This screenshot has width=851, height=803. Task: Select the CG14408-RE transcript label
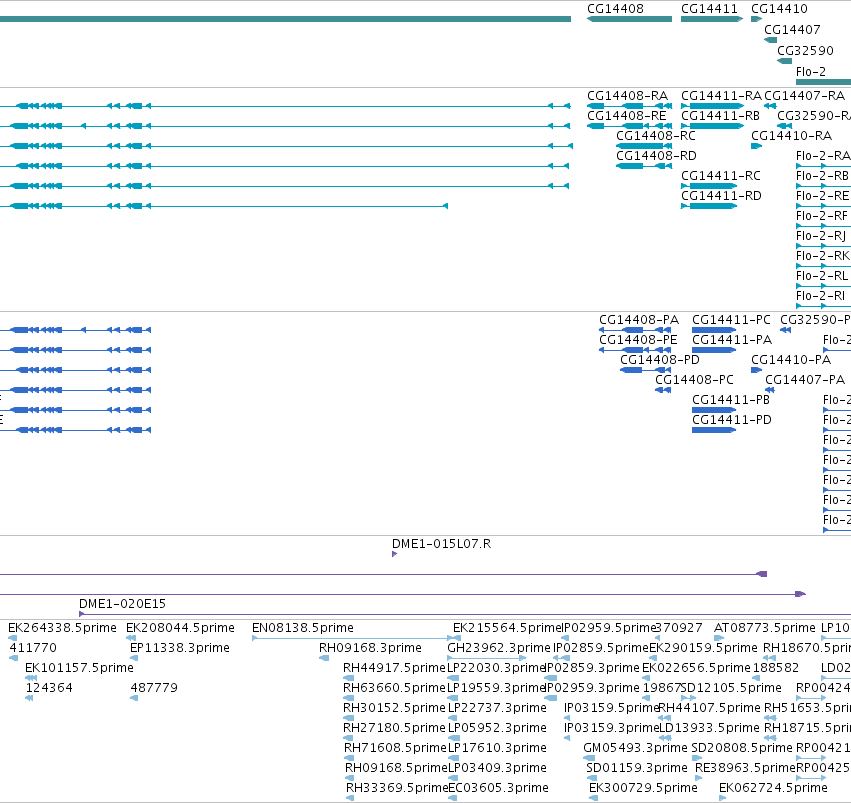tap(627, 116)
